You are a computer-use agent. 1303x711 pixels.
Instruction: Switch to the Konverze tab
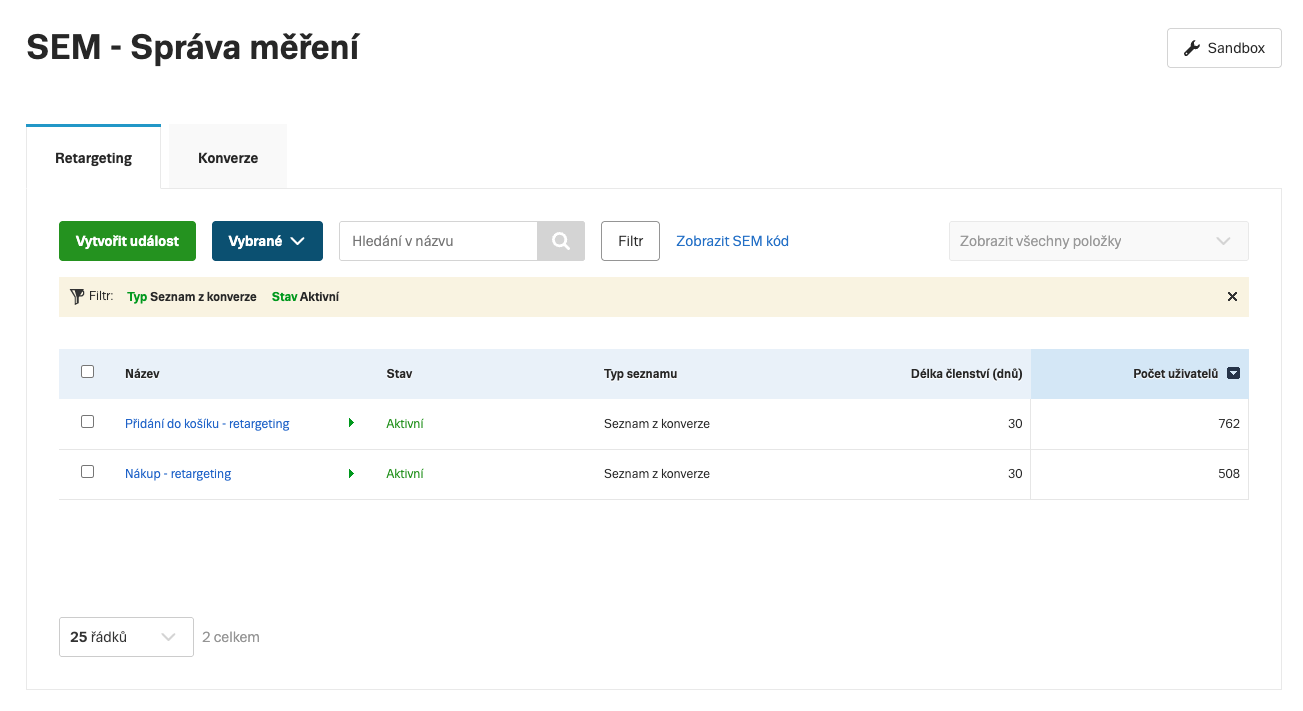(x=228, y=158)
